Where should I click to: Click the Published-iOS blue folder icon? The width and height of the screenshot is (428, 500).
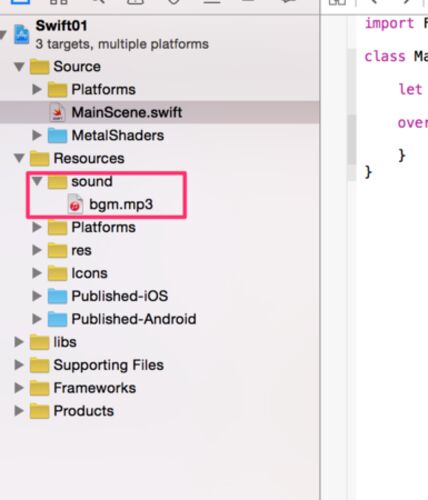coord(57,296)
